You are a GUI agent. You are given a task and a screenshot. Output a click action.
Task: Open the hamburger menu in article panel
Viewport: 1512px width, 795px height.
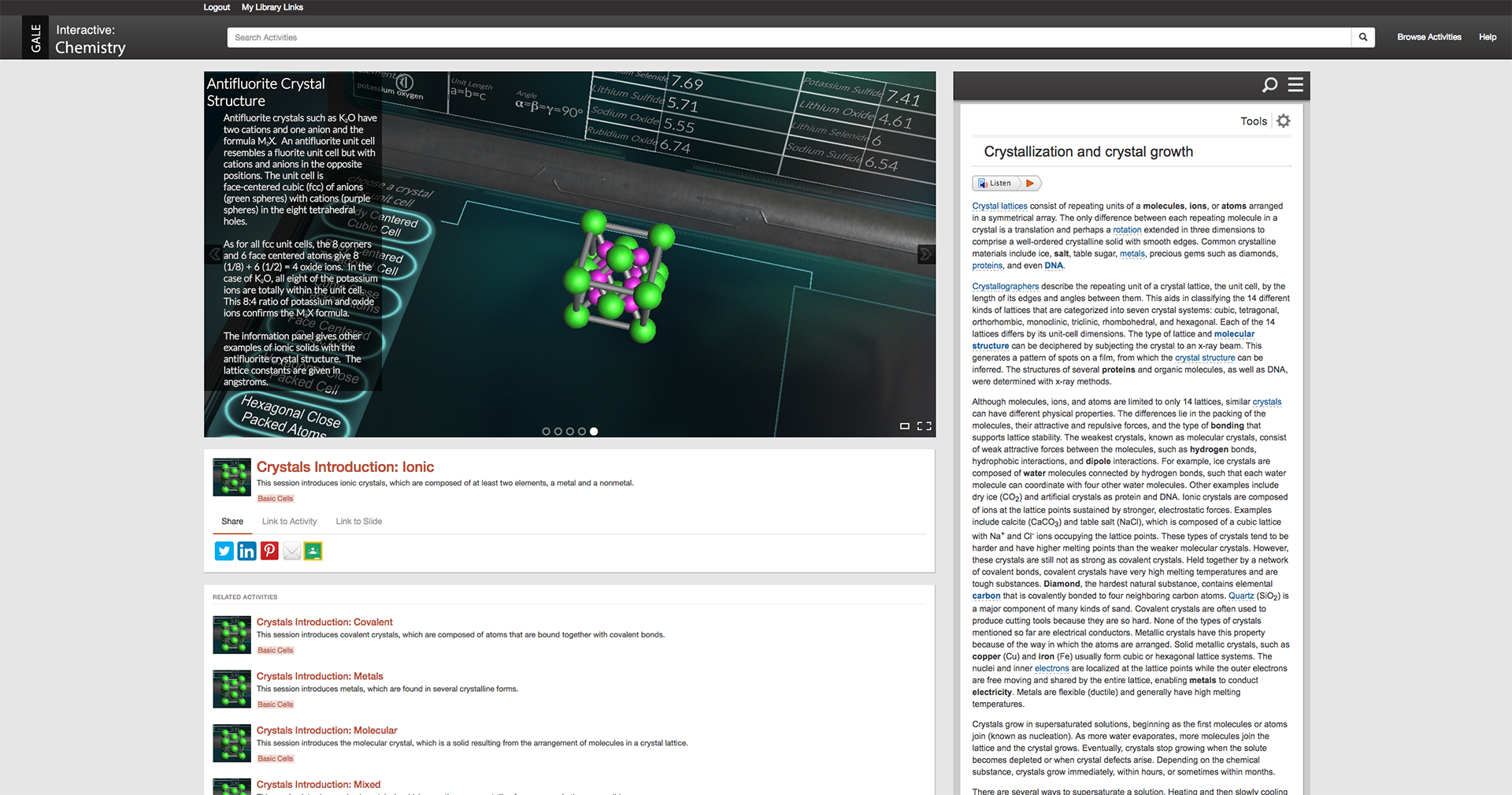tap(1295, 84)
